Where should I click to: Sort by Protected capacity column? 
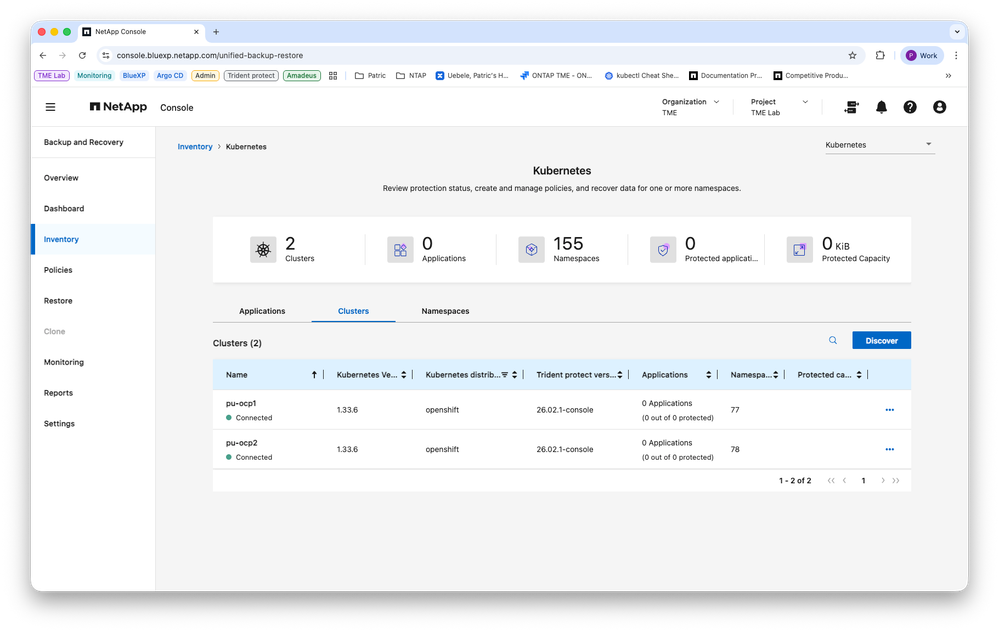click(859, 375)
